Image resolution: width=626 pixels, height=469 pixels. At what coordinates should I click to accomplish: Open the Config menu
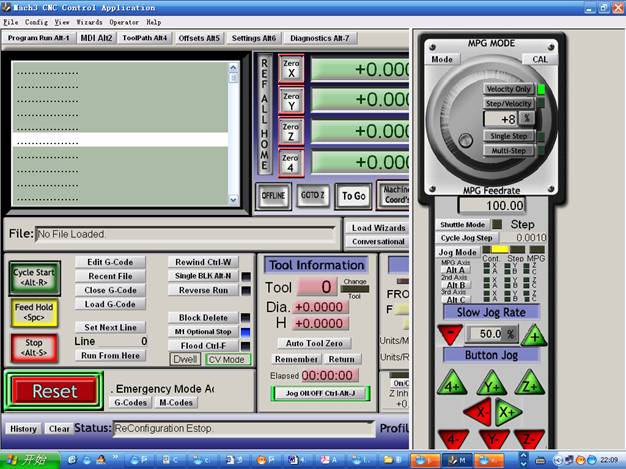36,21
